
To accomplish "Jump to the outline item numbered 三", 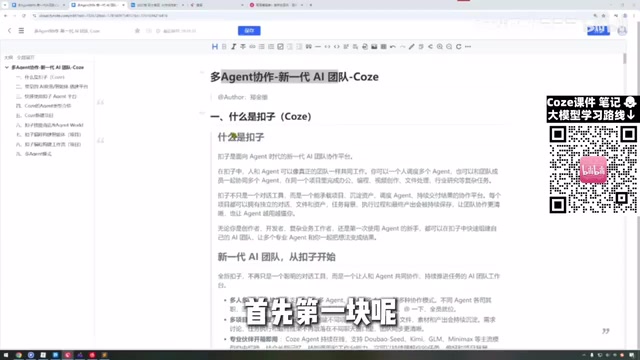I will pyautogui.click(x=46, y=96).
